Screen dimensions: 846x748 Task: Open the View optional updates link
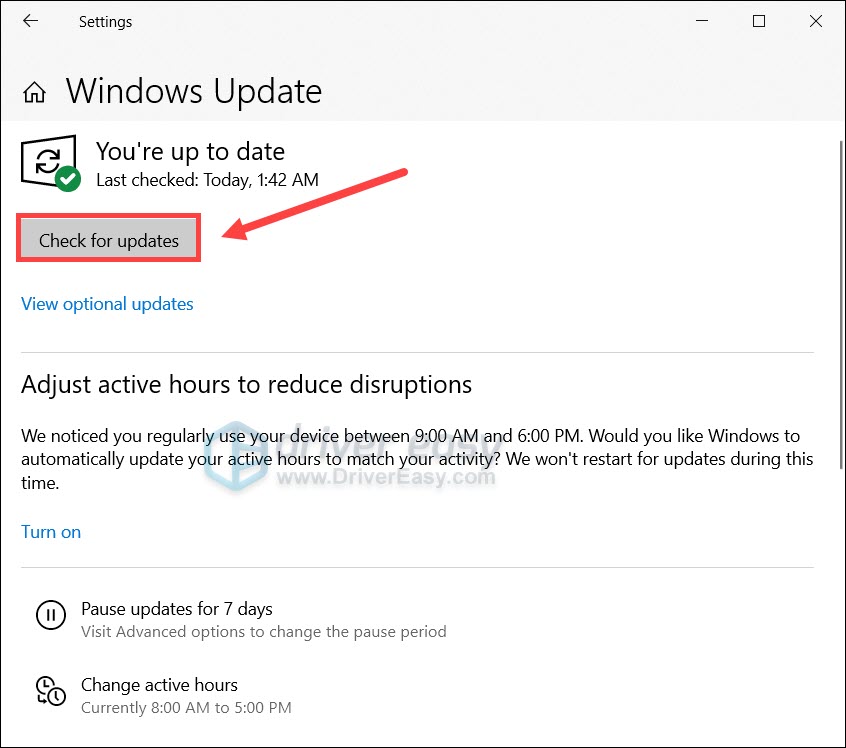107,304
